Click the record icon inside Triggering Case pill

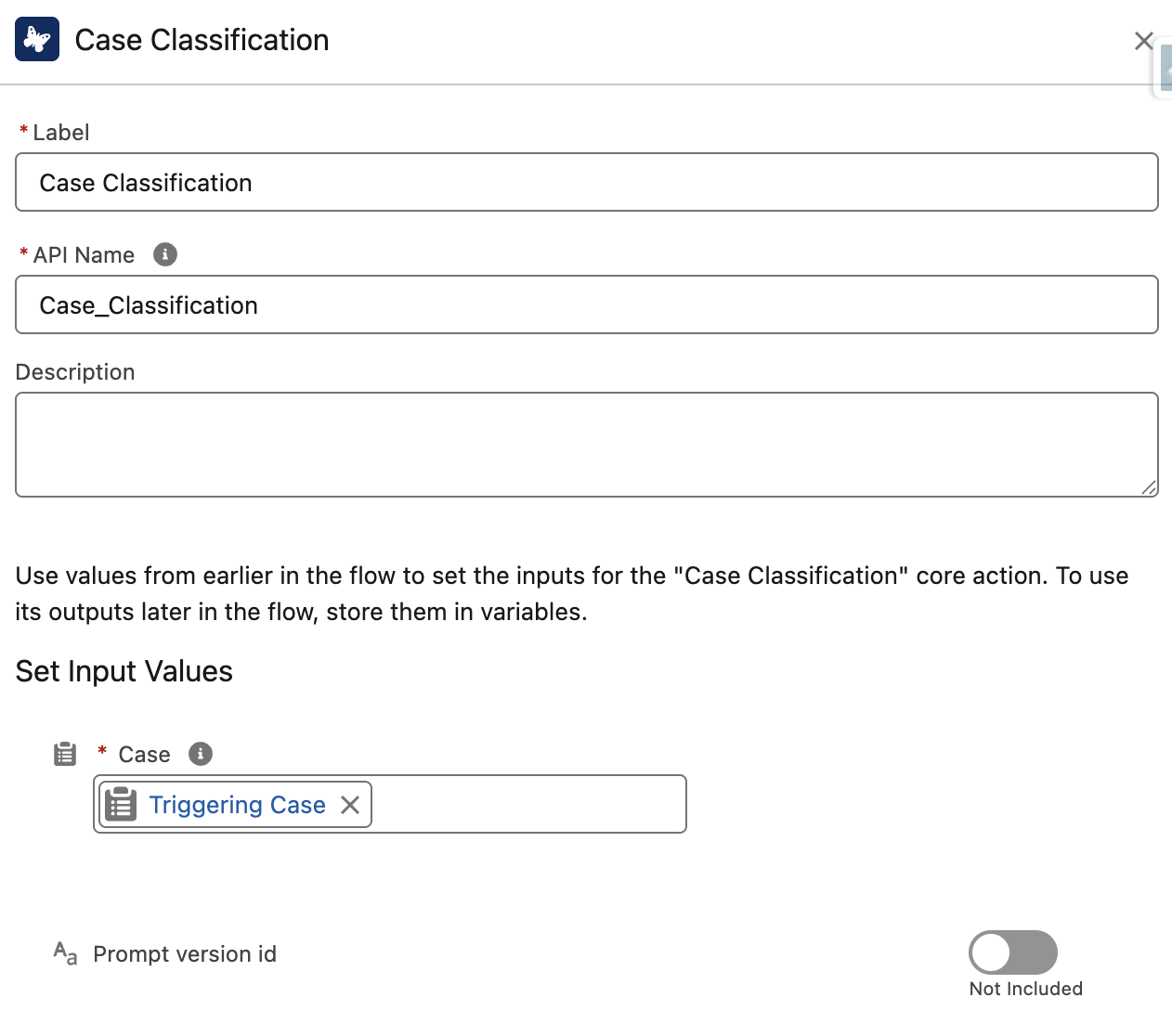point(119,804)
